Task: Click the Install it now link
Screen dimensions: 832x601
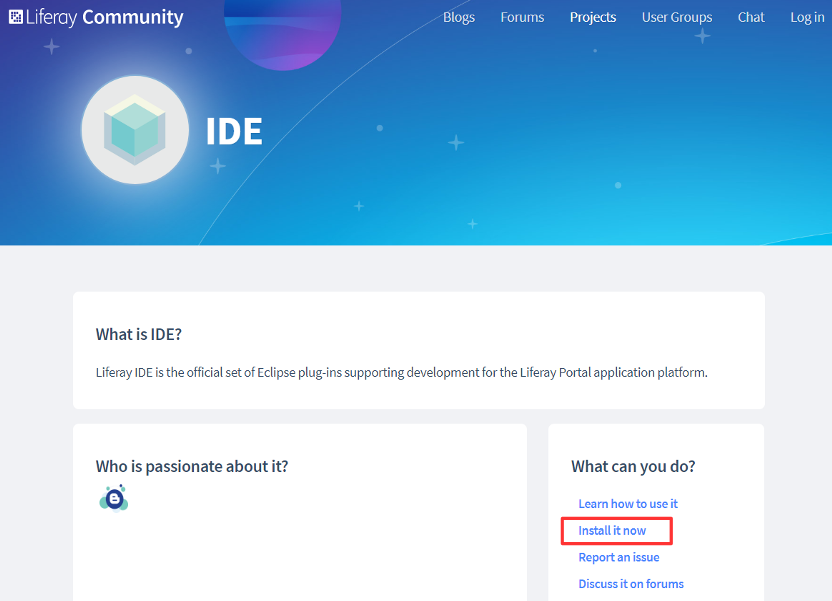Action: [612, 530]
